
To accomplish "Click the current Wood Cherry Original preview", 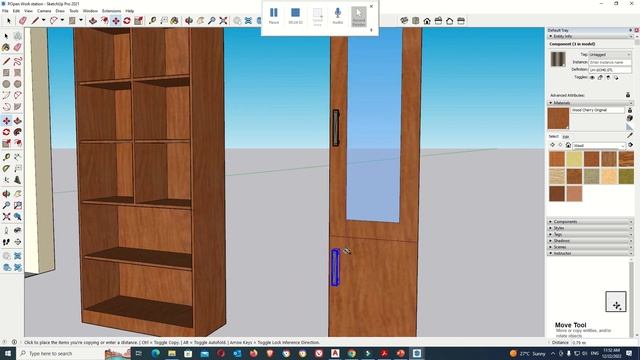I will point(558,118).
